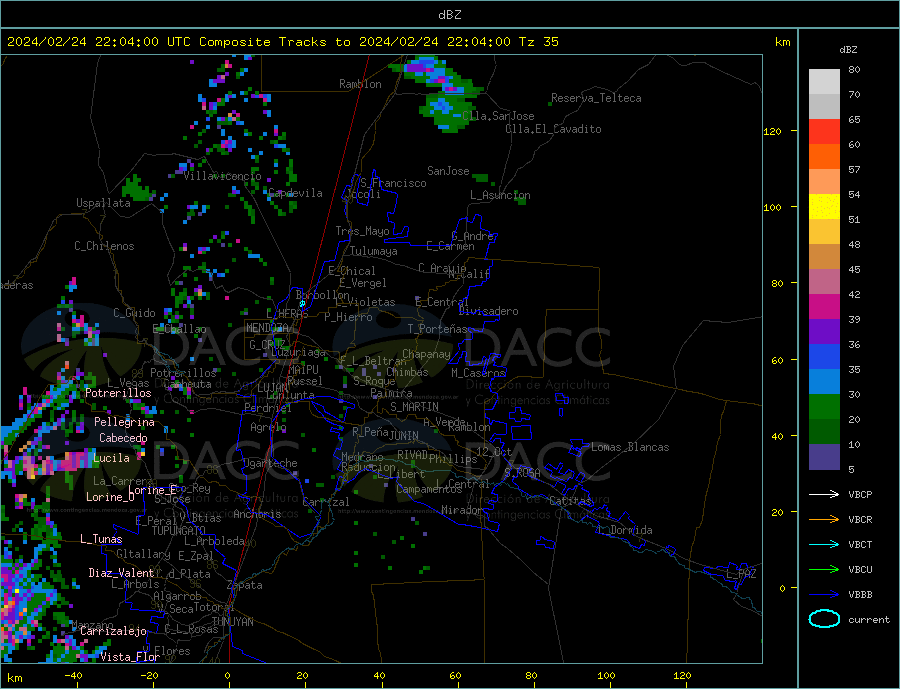The width and height of the screenshot is (900, 689).
Task: Click the 'Carrizal' label on map
Action: click(326, 502)
